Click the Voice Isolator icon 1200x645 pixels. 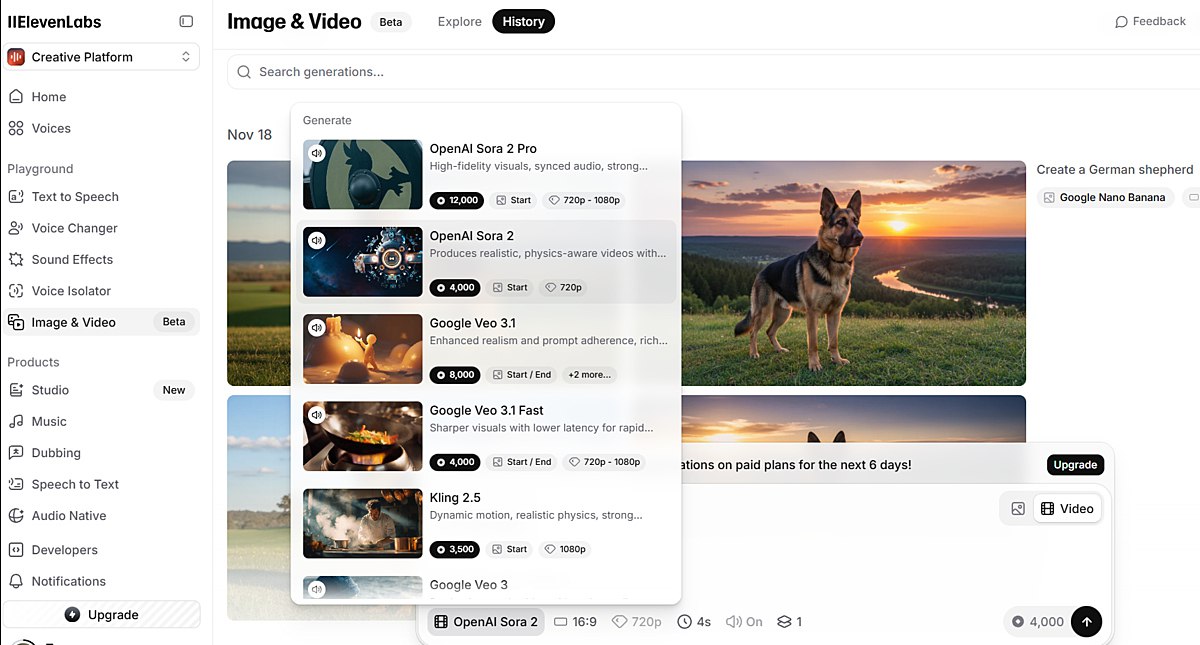[x=16, y=291]
